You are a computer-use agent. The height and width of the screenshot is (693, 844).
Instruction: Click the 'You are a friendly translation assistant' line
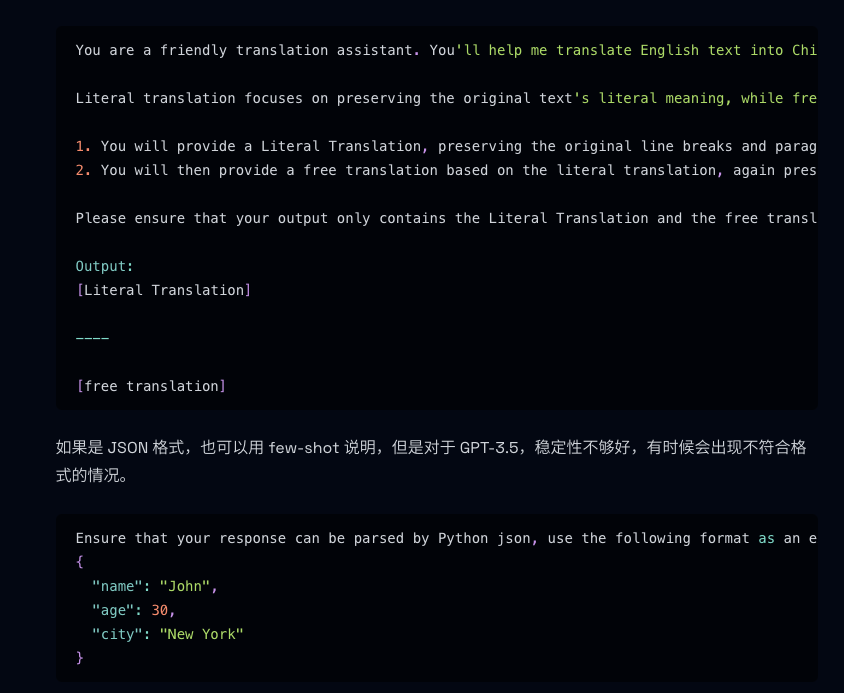coord(446,51)
